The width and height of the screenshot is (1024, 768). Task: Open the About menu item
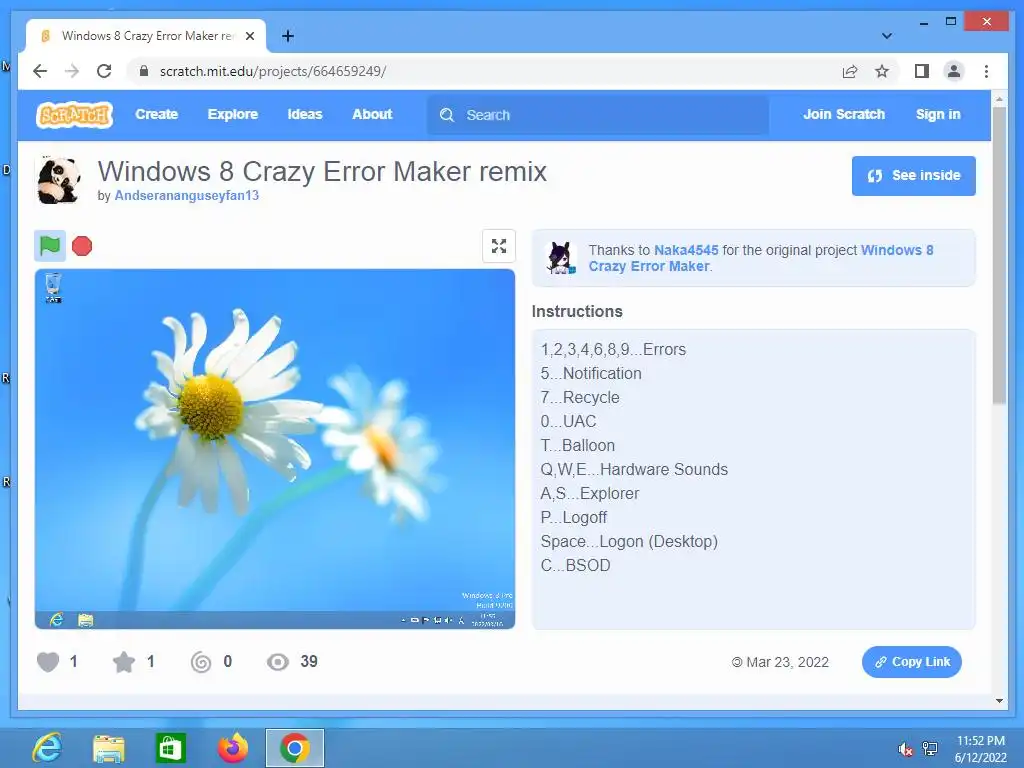tap(372, 114)
